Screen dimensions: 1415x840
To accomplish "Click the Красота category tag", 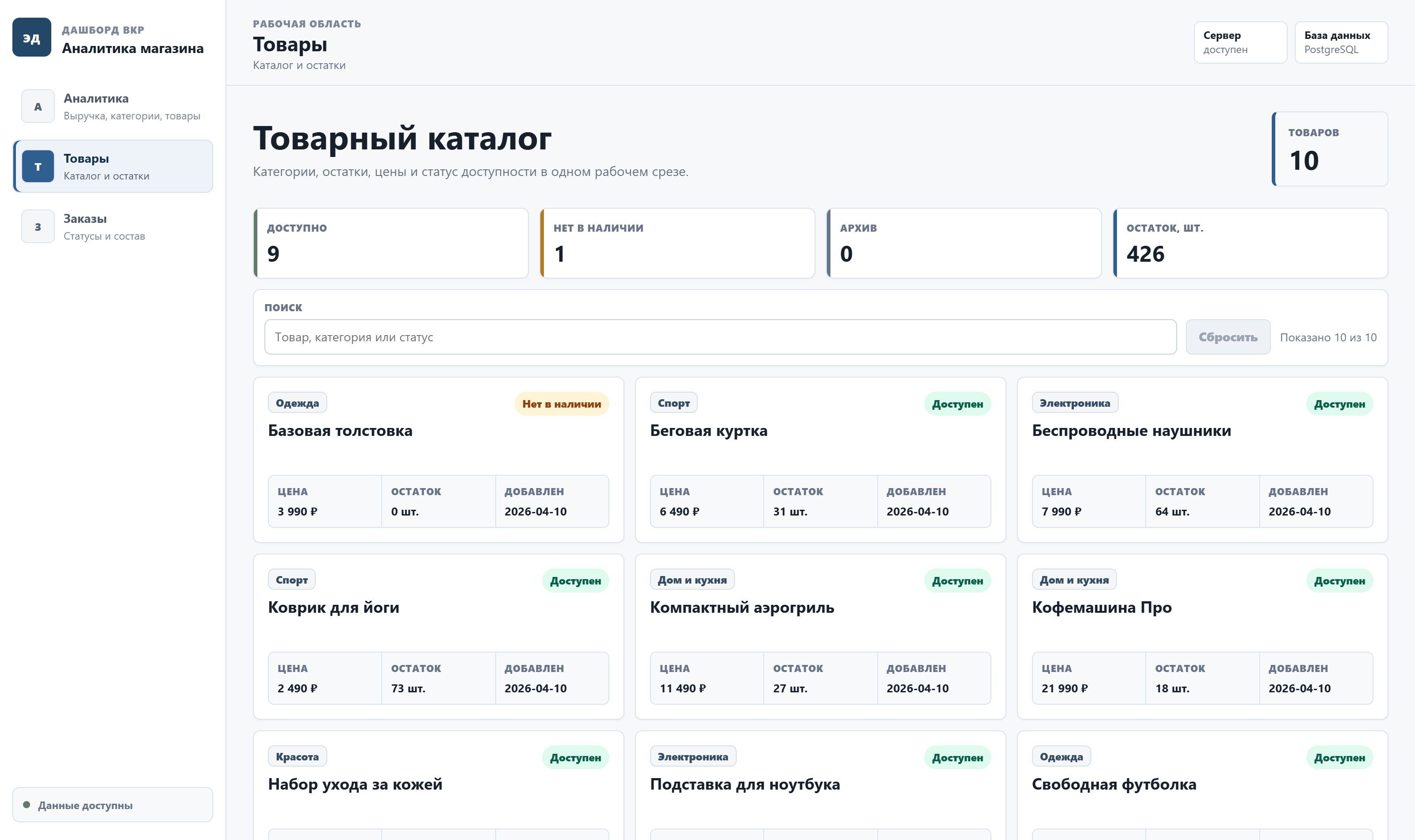I will [297, 756].
